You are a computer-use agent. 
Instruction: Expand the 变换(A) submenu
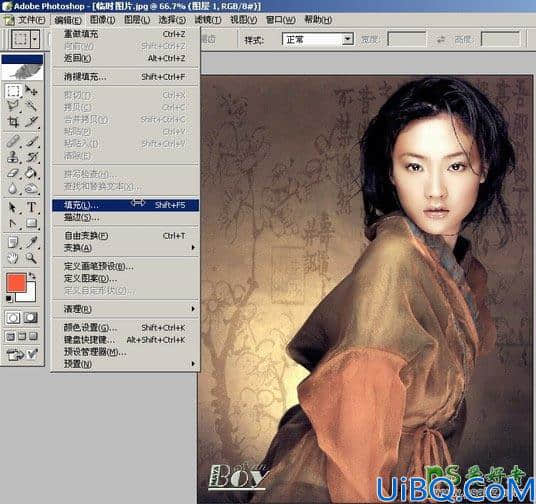[x=125, y=248]
